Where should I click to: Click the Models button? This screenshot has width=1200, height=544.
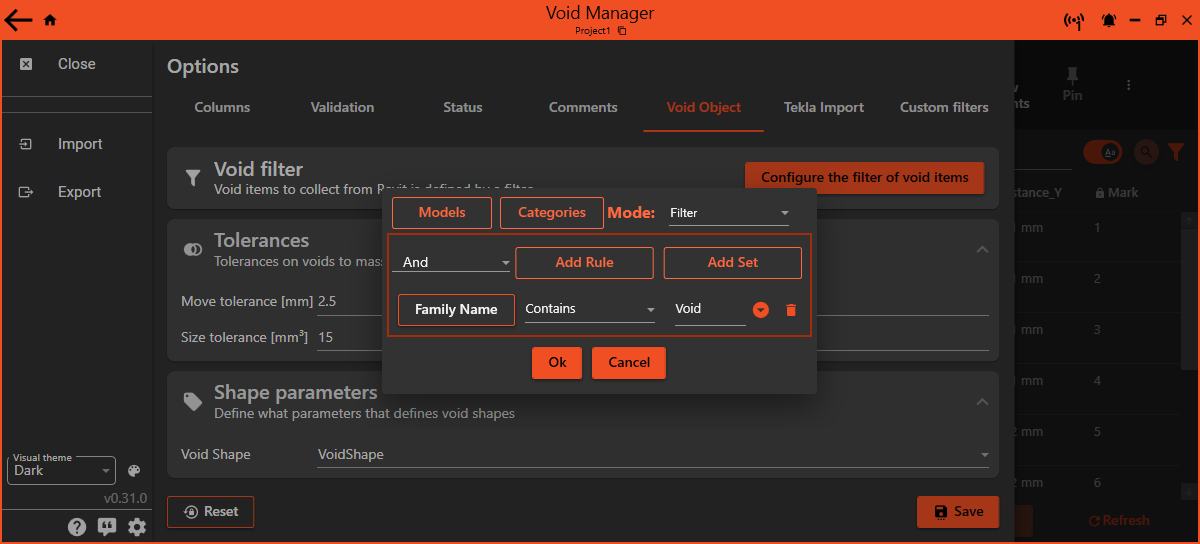(x=442, y=213)
